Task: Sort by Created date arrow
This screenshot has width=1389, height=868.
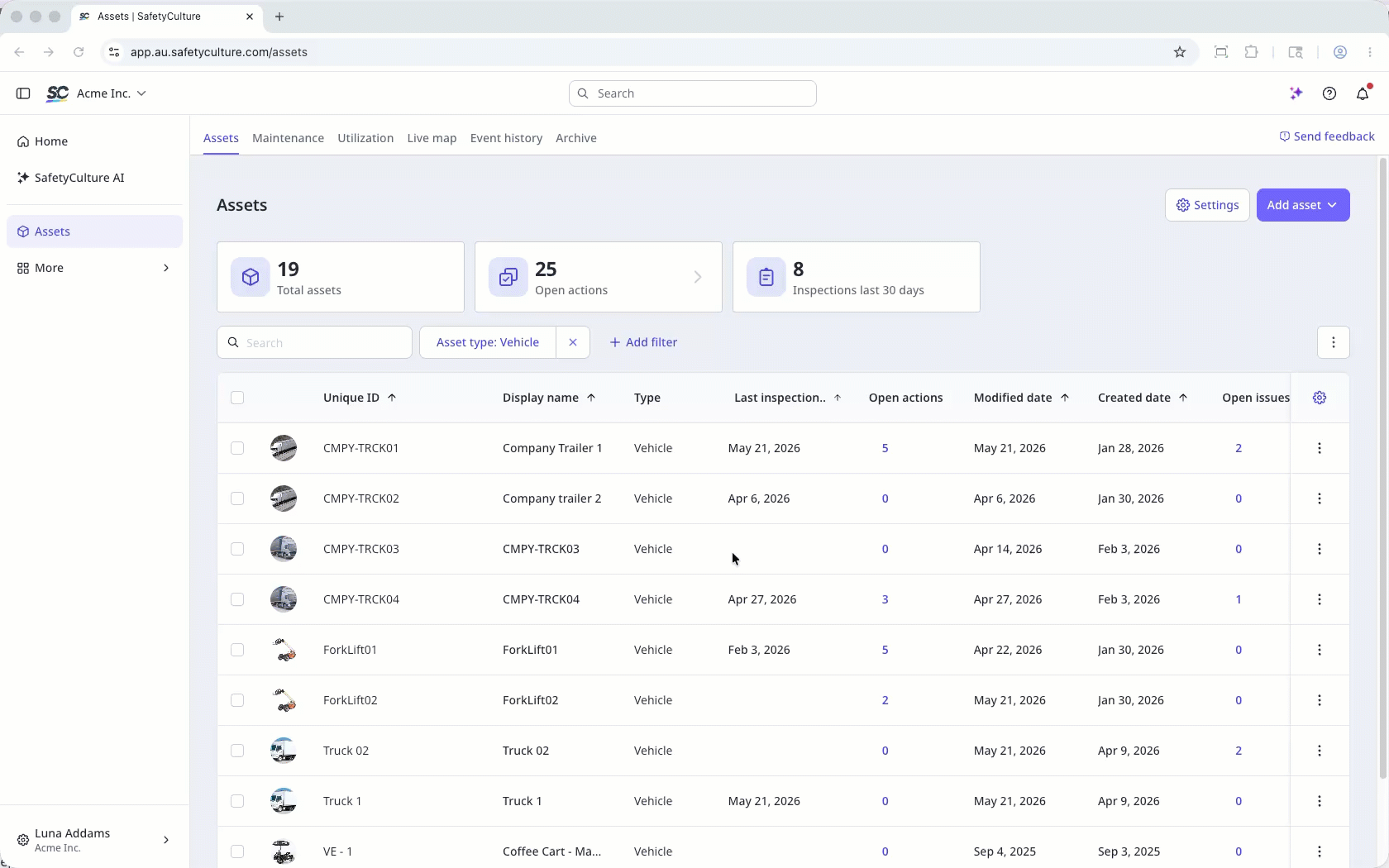Action: tap(1183, 398)
